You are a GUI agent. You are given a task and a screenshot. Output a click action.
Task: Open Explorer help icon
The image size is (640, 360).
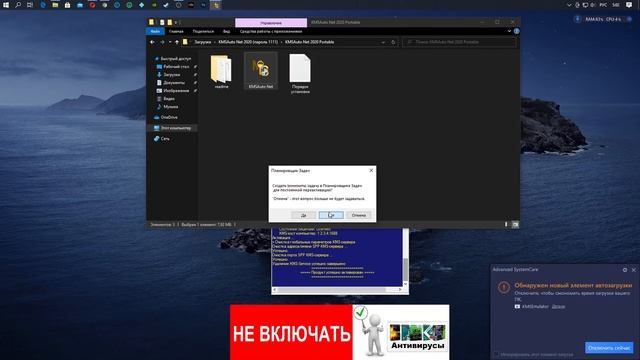pos(516,31)
